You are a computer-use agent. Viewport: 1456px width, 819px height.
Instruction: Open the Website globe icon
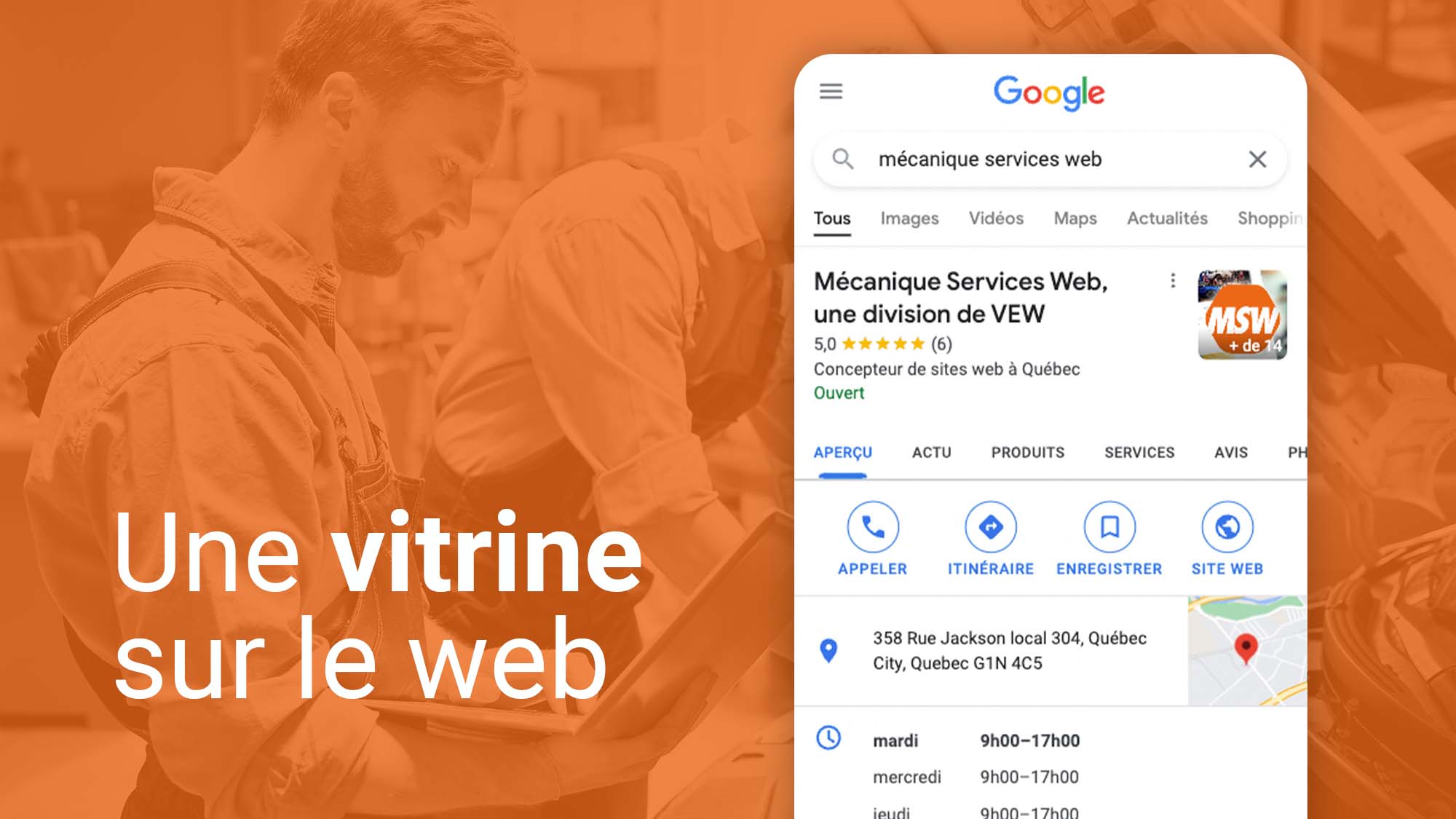[x=1228, y=527]
